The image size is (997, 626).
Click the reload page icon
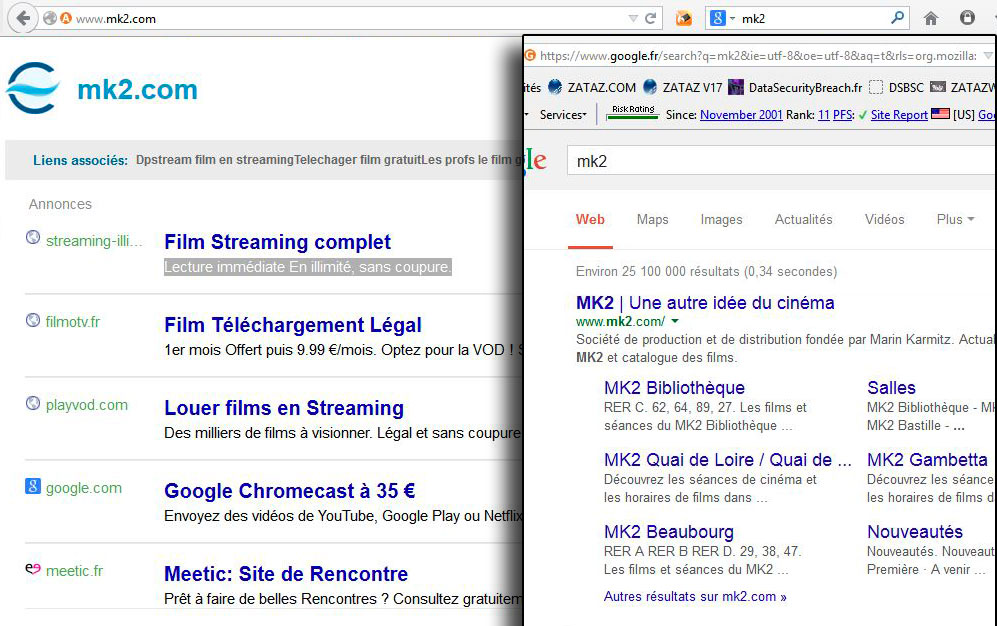(650, 18)
